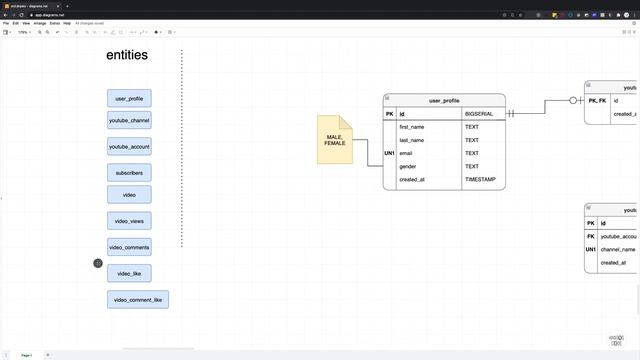Open the 170% zoom level dropdown
Image resolution: width=640 pixels, height=360 pixels.
point(24,32)
